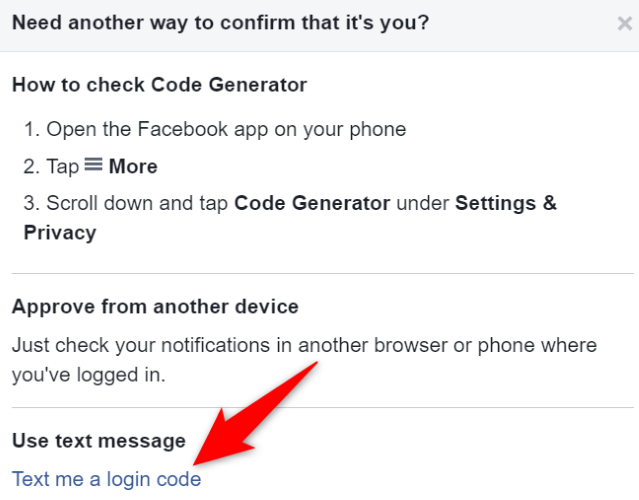Click the hamburger menu icon in step 2
Screen dimensions: 639x500
click(x=94, y=166)
